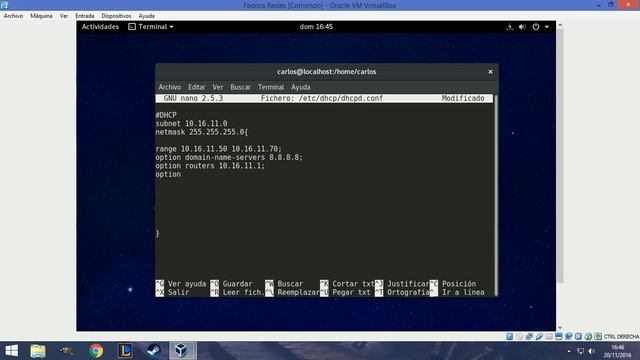Viewport: 640px width, 360px height.
Task: Click the 'Fichero: /etc/dhcp/dhcpd.conf' title text
Action: [x=322, y=98]
